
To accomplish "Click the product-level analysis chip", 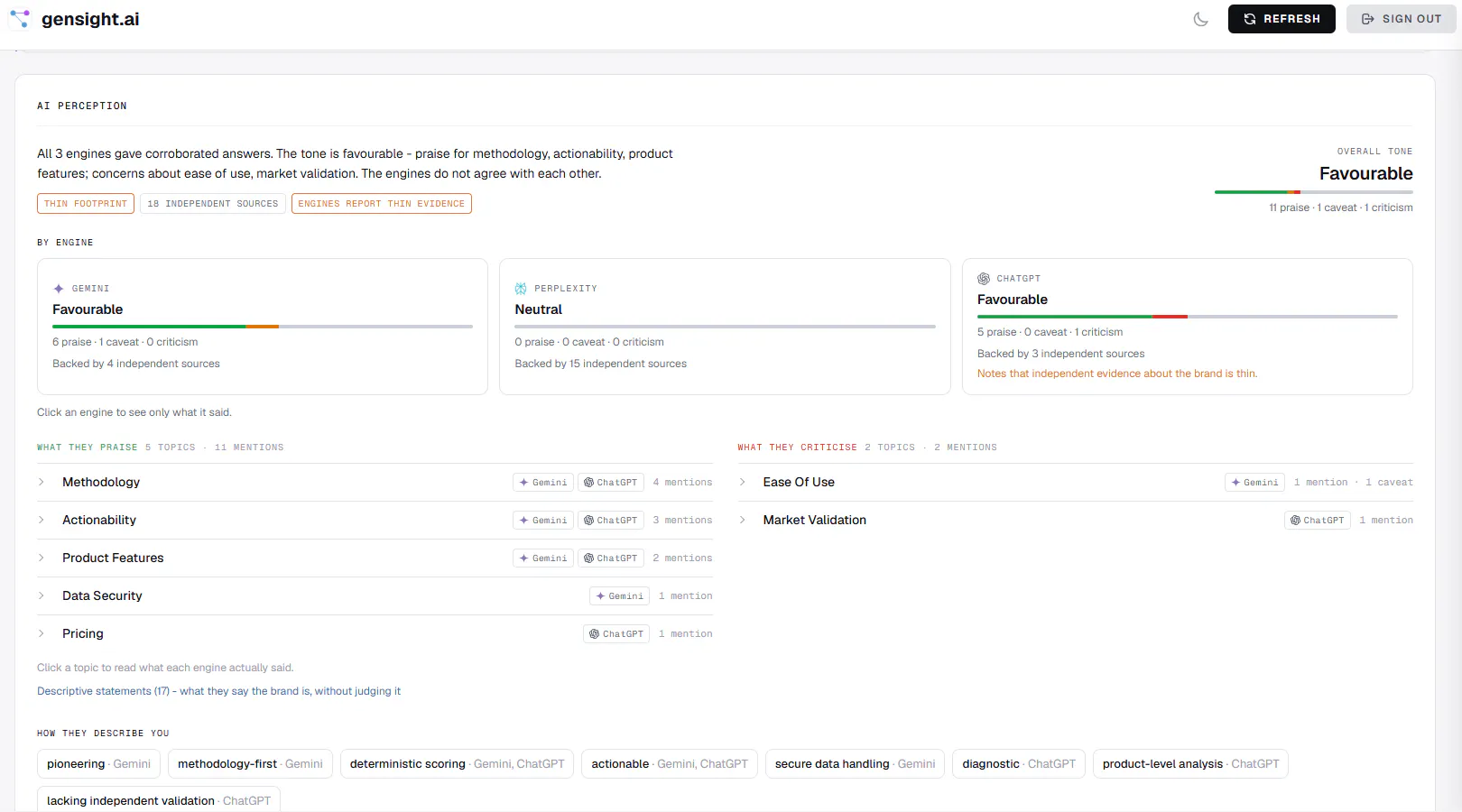I will (x=1190, y=764).
